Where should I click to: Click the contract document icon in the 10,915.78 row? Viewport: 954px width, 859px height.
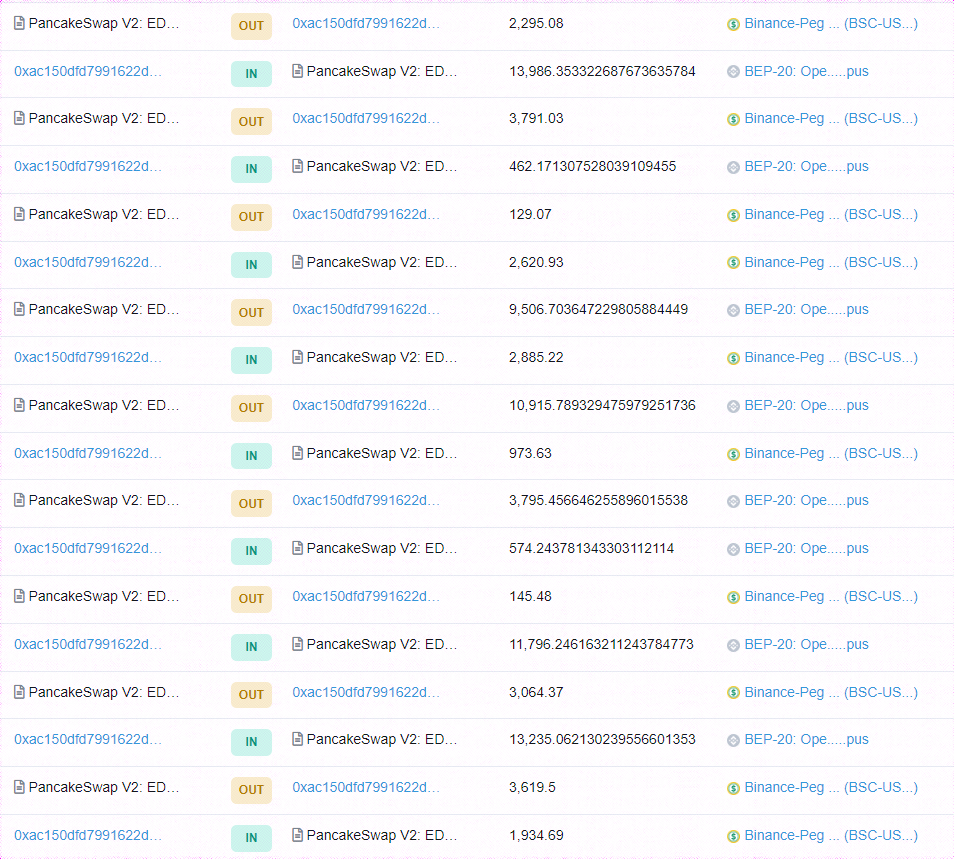[x=19, y=405]
